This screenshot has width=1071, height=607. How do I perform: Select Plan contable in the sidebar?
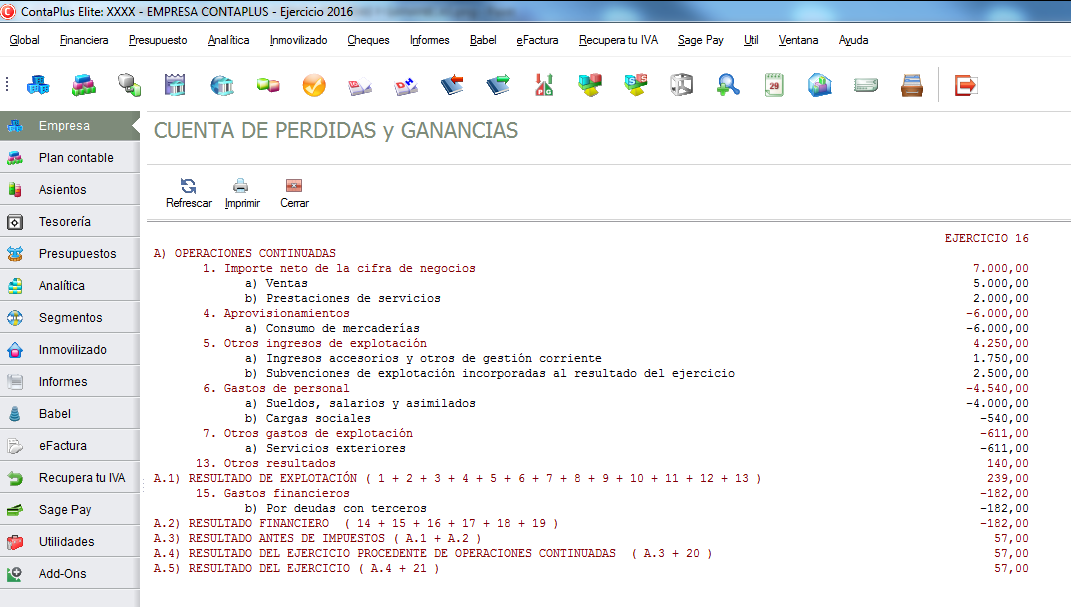(70, 158)
